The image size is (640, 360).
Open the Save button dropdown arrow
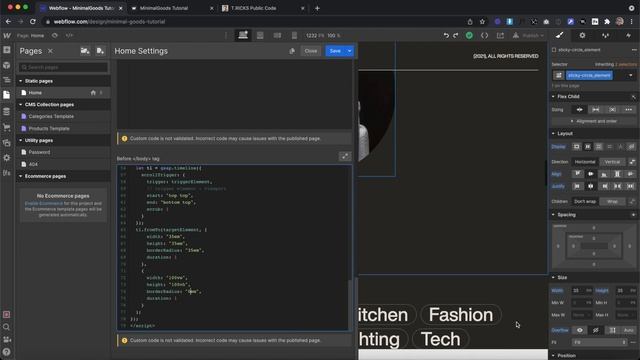point(350,51)
